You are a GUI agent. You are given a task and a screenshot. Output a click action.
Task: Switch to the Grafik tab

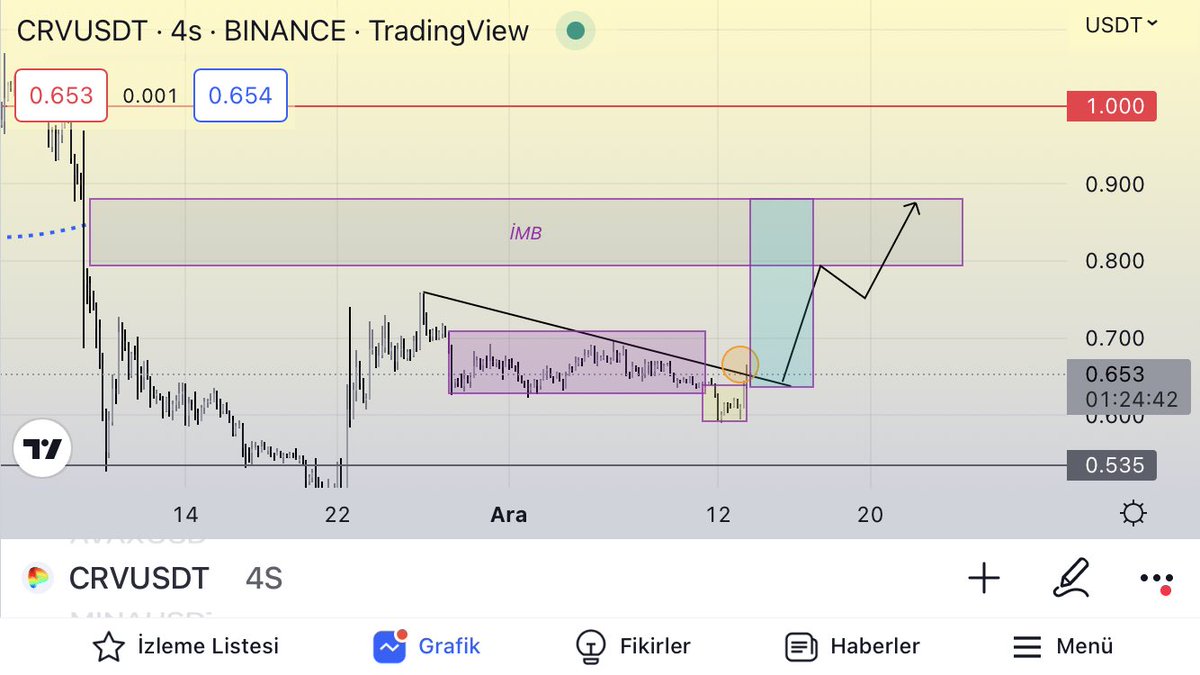[x=427, y=646]
